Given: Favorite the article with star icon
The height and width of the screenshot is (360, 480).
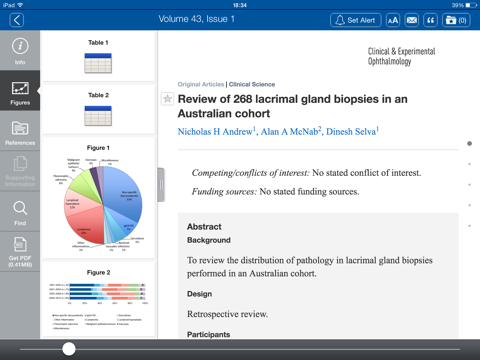Looking at the screenshot, I should pos(167,99).
